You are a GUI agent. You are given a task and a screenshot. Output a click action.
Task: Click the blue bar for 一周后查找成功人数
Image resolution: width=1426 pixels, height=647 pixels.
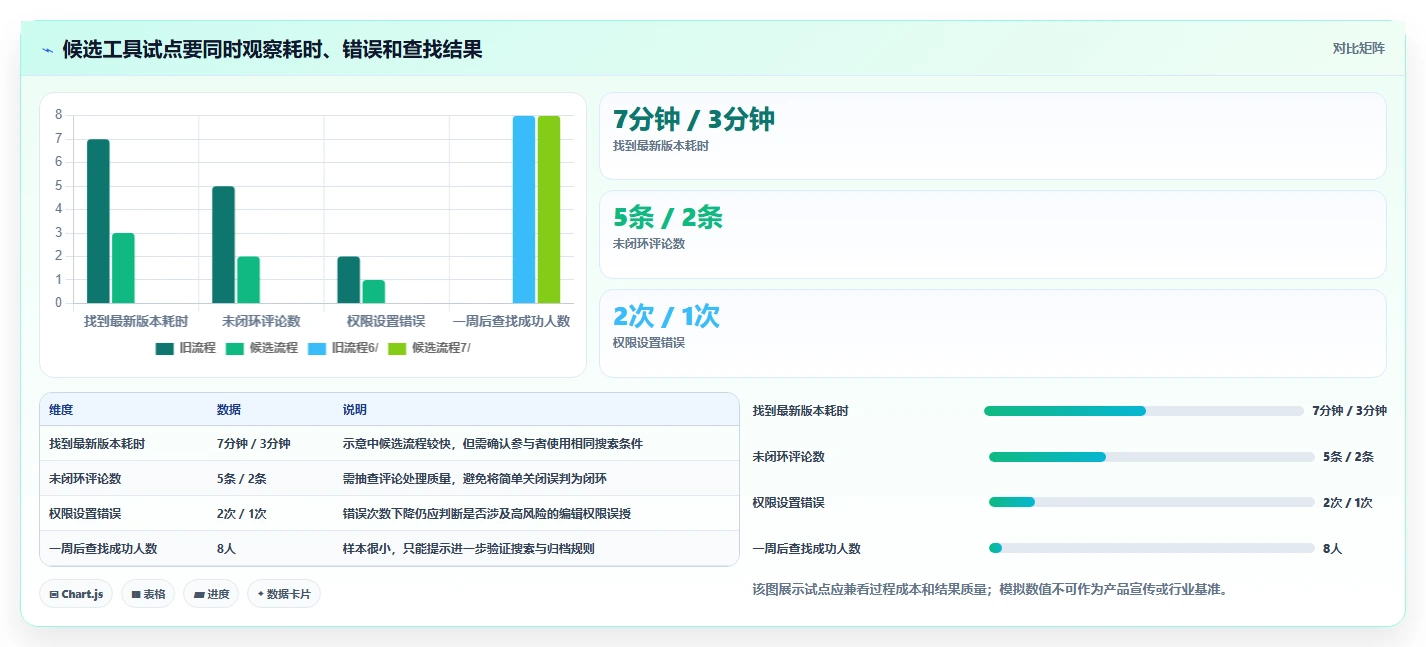click(x=524, y=209)
